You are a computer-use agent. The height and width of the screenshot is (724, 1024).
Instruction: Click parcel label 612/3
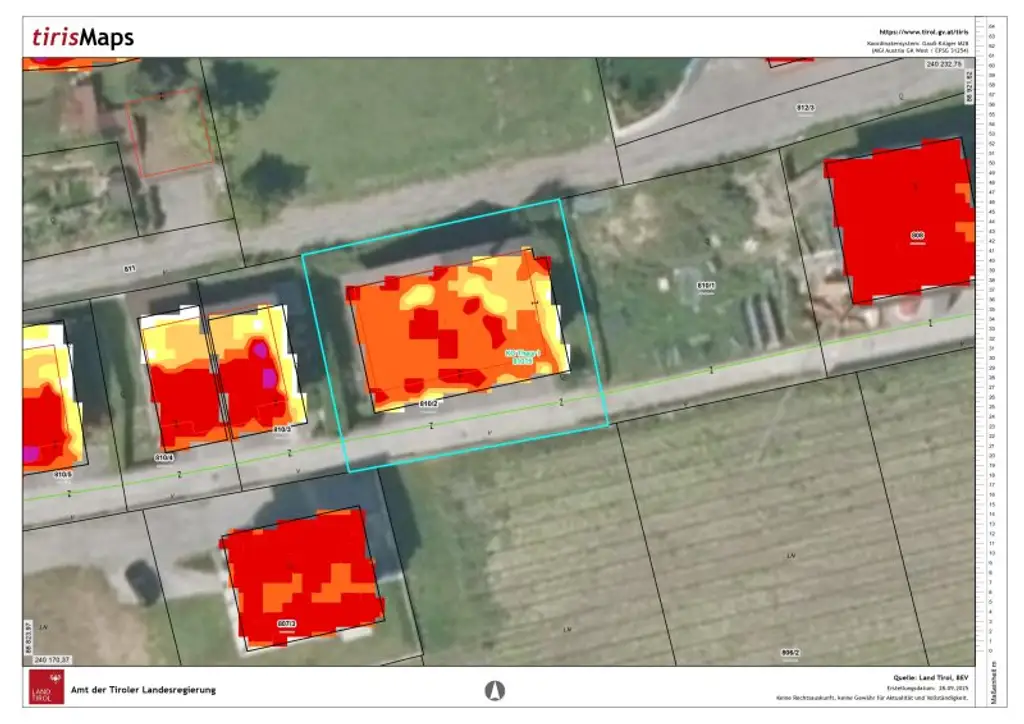[806, 107]
